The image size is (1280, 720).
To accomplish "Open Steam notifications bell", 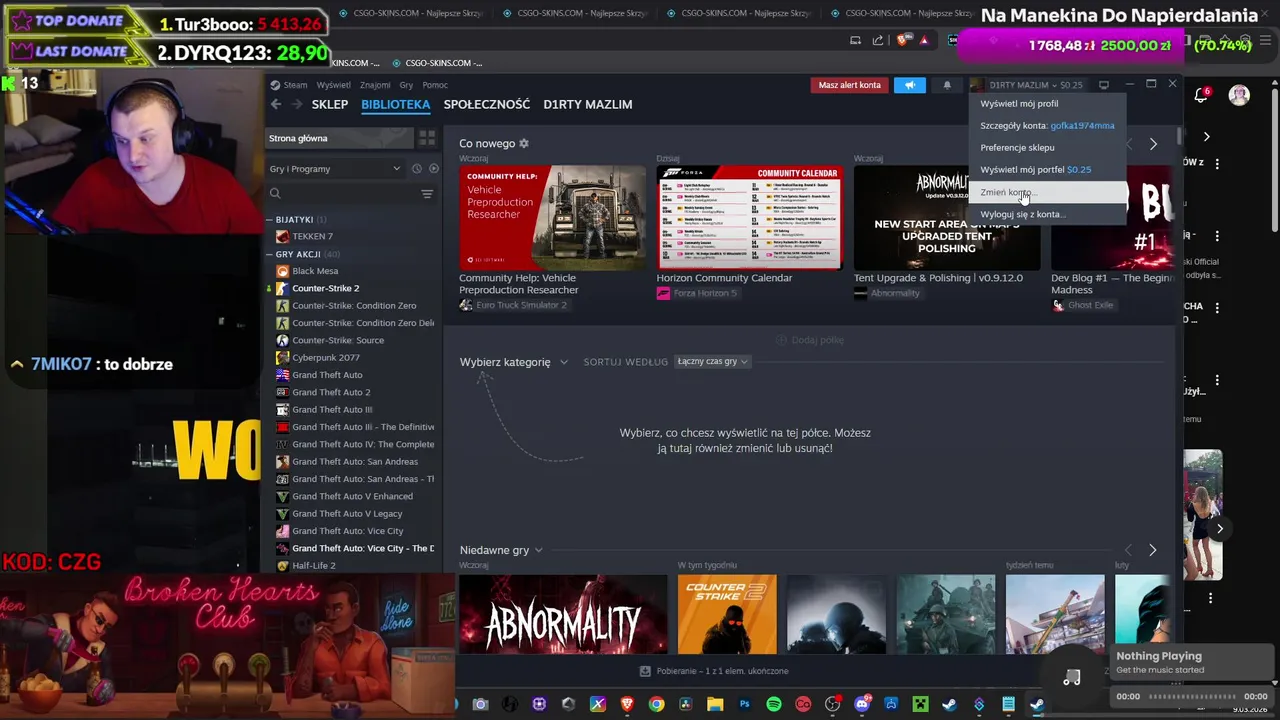I will tap(947, 85).
